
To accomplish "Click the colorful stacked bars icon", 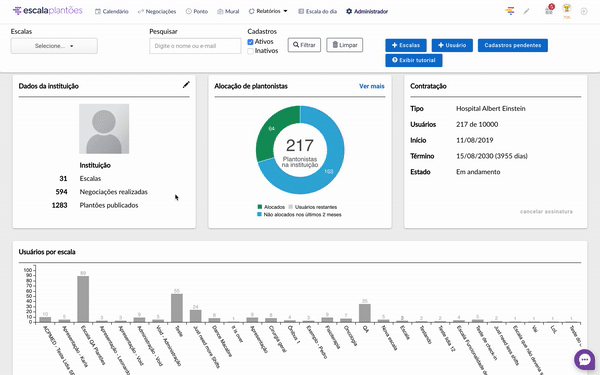I will tap(510, 11).
